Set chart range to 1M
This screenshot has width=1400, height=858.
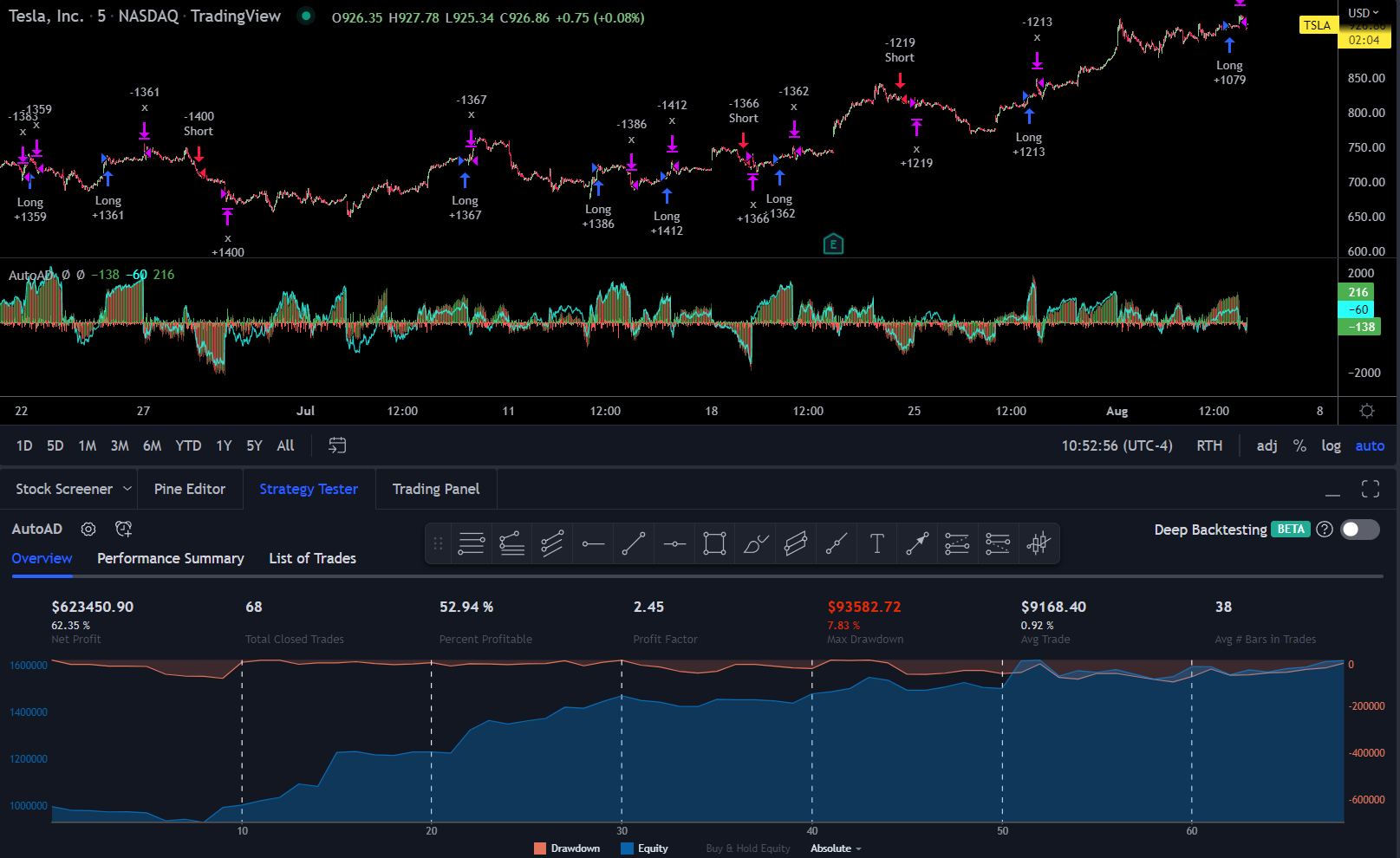pyautogui.click(x=88, y=445)
